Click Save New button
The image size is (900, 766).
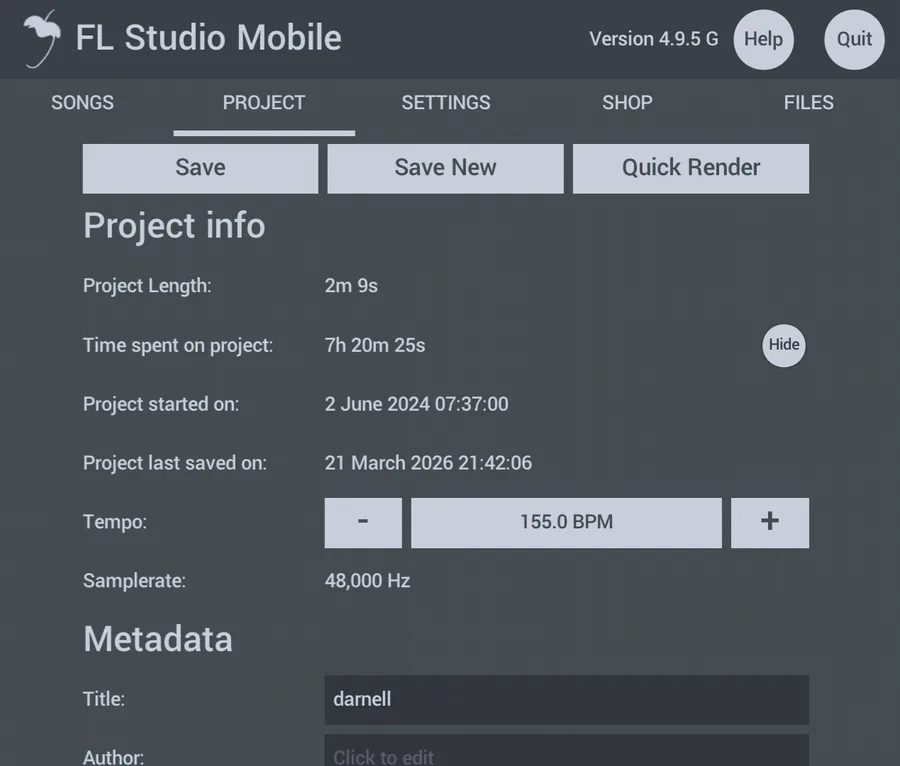tap(445, 168)
